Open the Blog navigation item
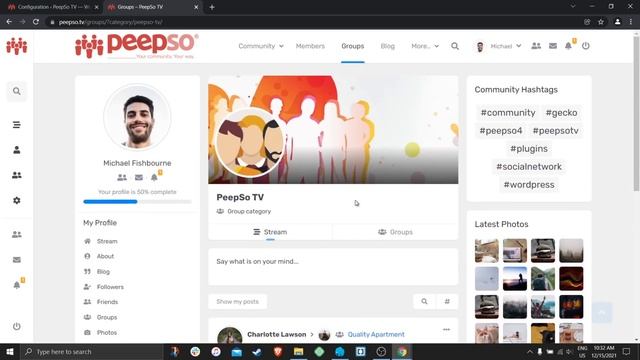The width and height of the screenshot is (640, 360). click(387, 46)
